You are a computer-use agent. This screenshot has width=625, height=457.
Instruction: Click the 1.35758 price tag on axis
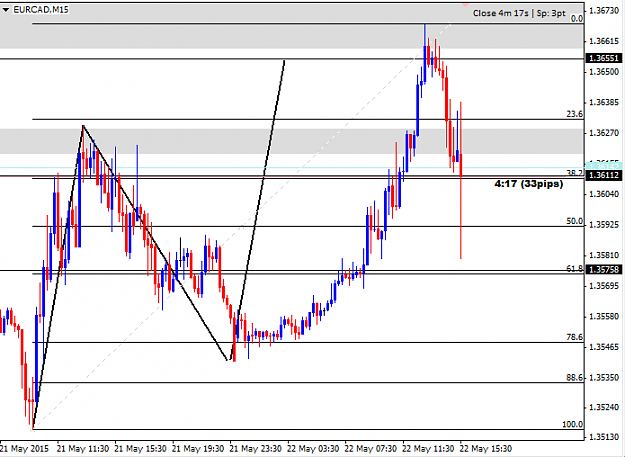tap(603, 270)
